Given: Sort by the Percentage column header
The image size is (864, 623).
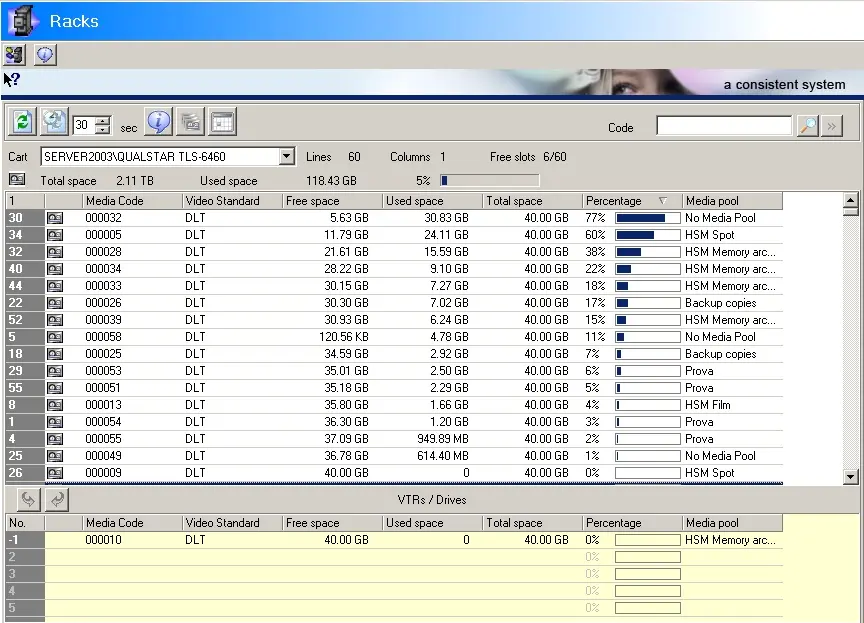Looking at the screenshot, I should coord(627,201).
